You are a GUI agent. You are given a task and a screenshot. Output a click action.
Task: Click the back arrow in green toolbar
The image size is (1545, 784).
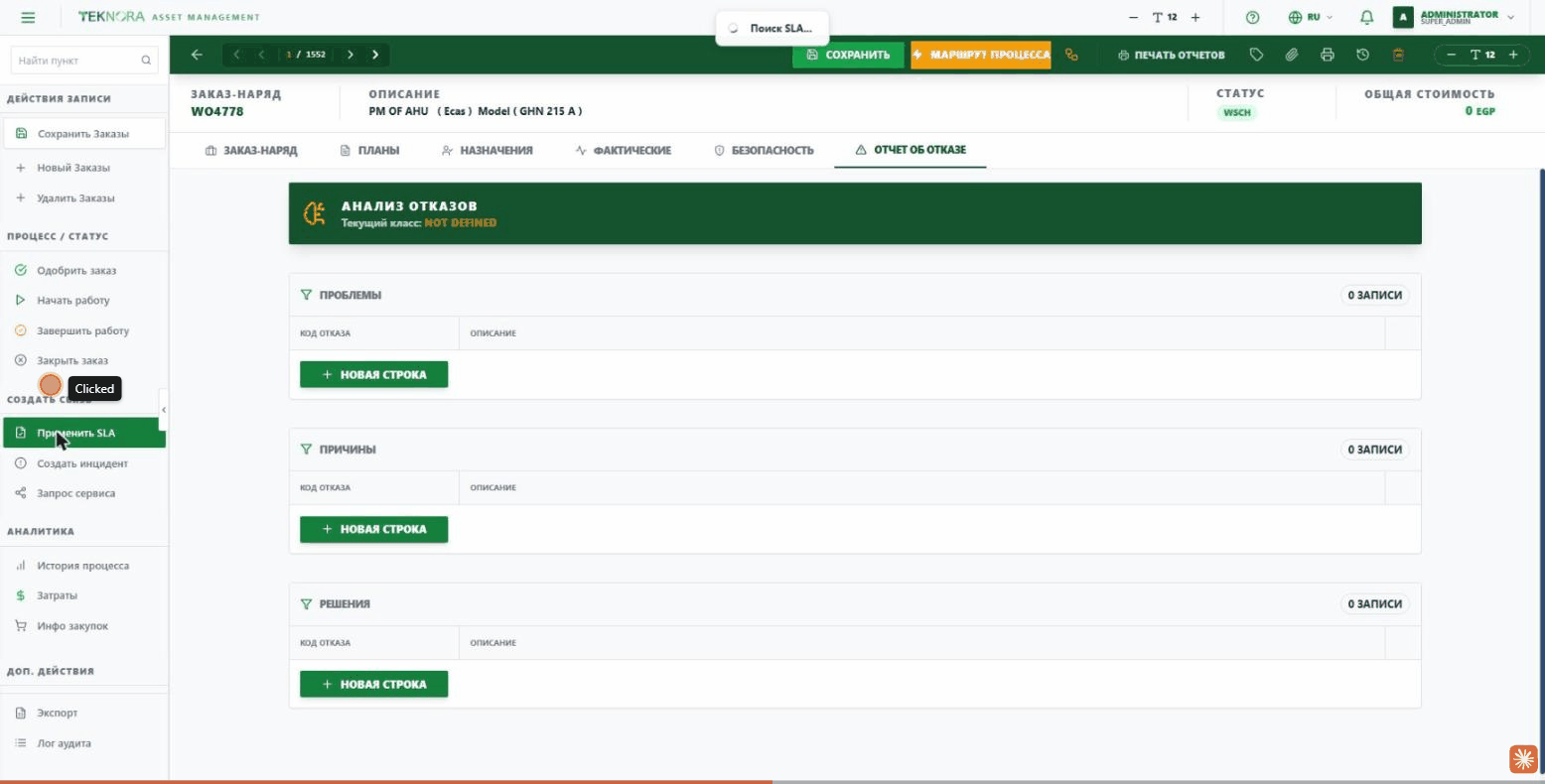coord(197,55)
